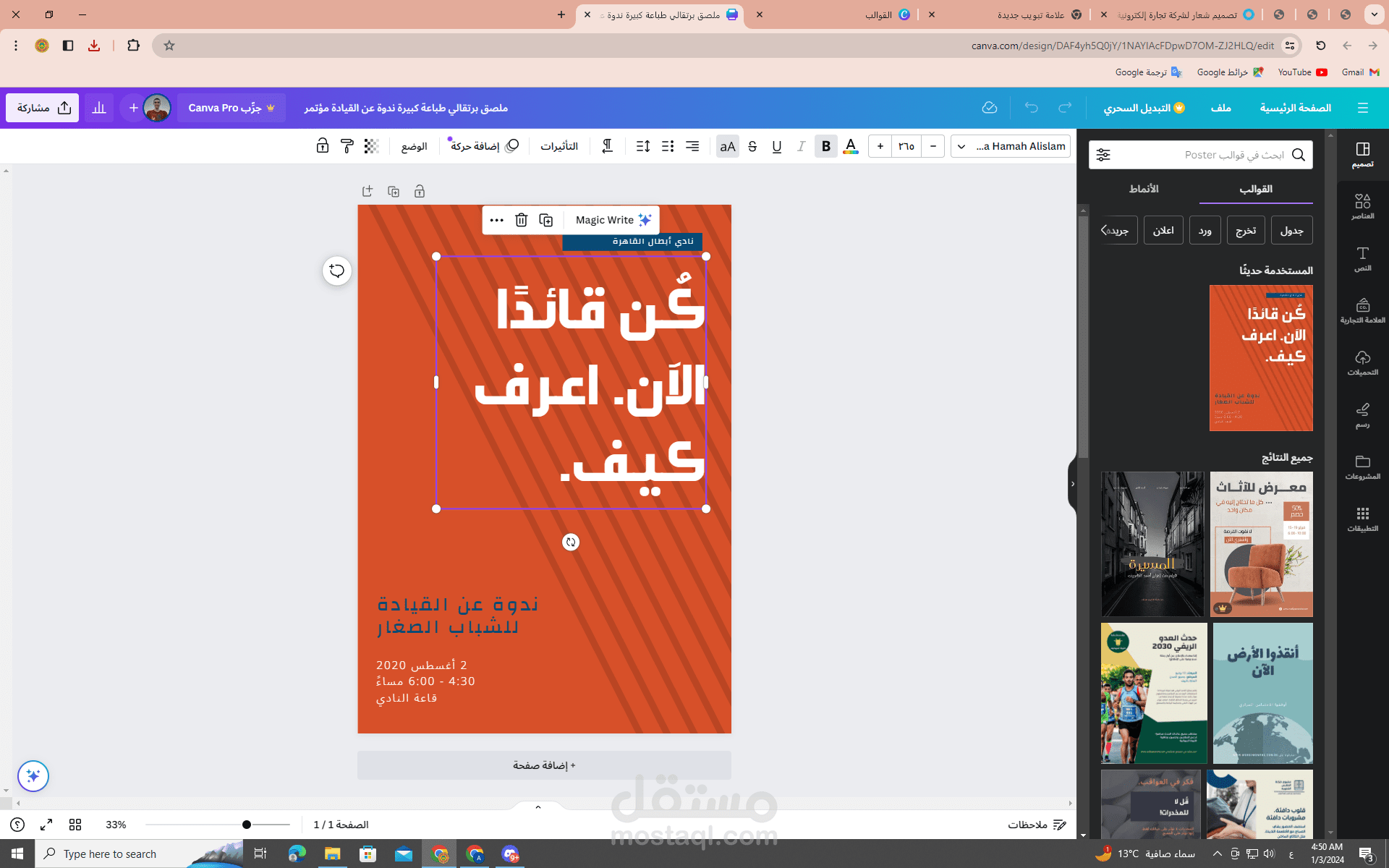1389x868 pixels.
Task: Click the undo arrow icon
Action: click(1032, 108)
